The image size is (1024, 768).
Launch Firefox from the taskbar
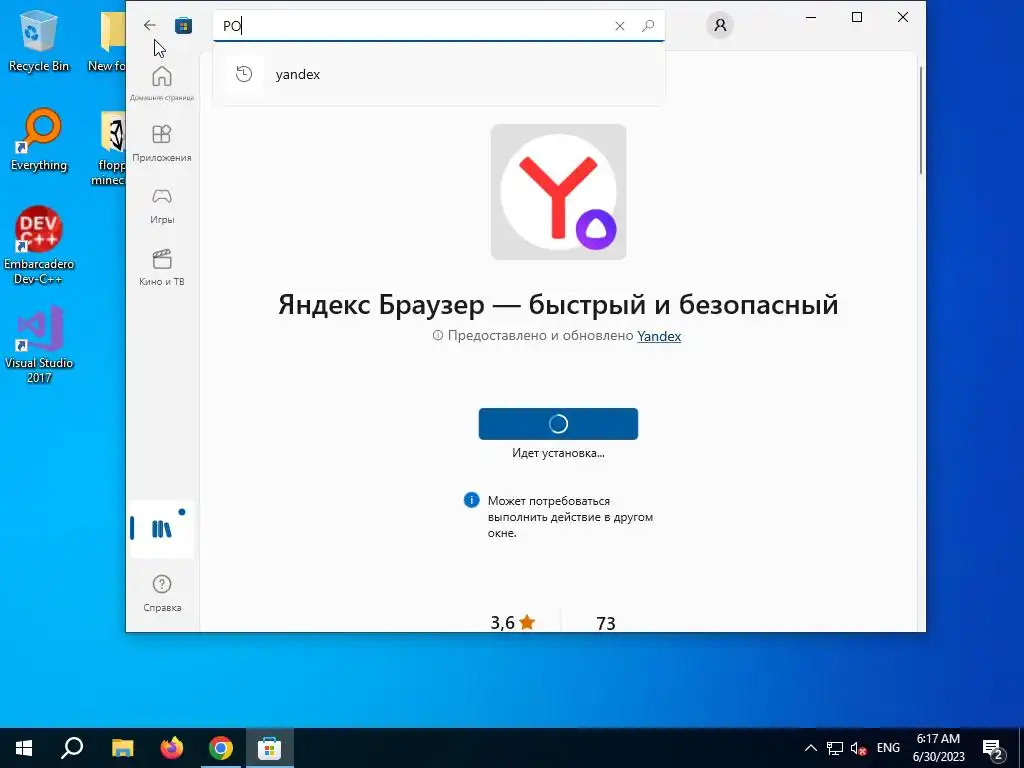tap(172, 748)
